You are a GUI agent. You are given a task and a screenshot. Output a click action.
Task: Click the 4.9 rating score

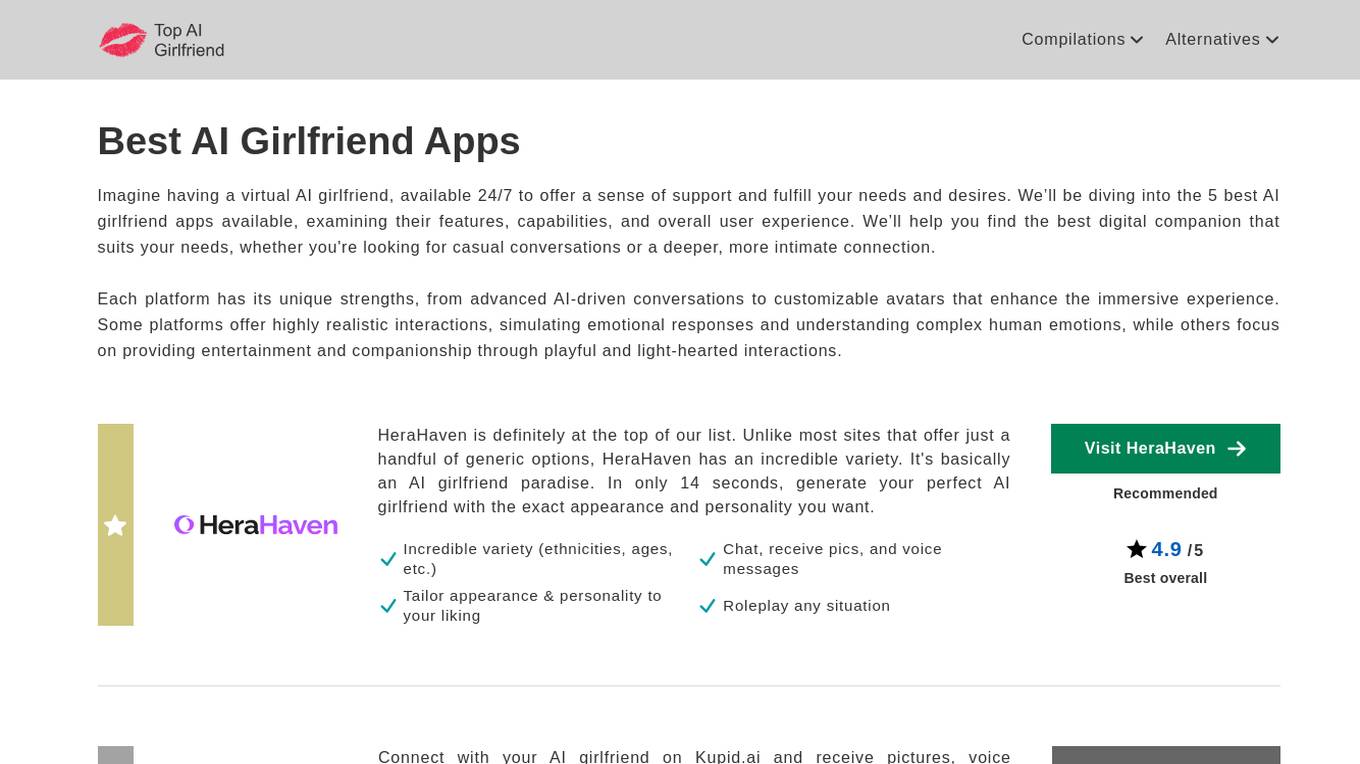pos(1166,549)
